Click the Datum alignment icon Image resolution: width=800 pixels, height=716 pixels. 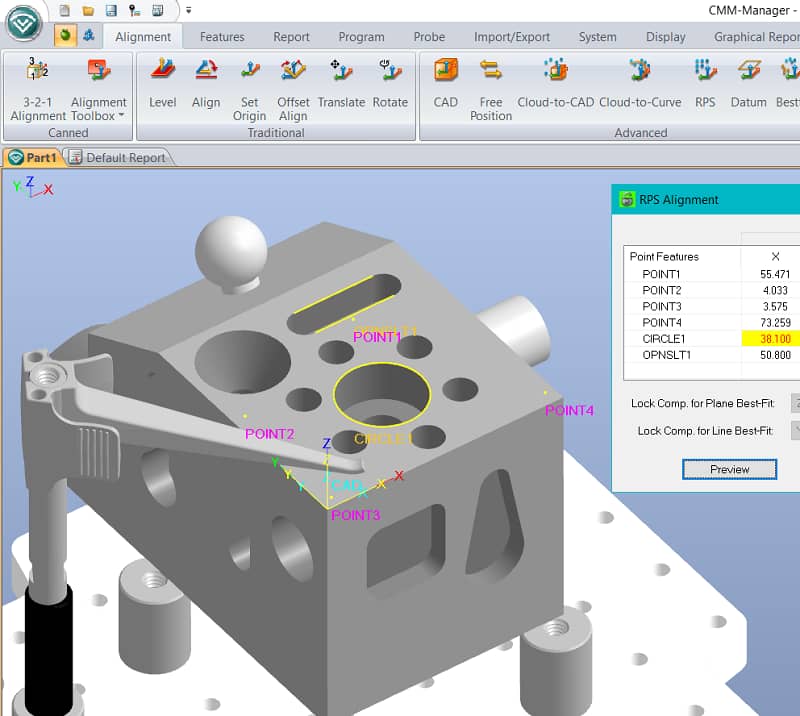pyautogui.click(x=748, y=72)
